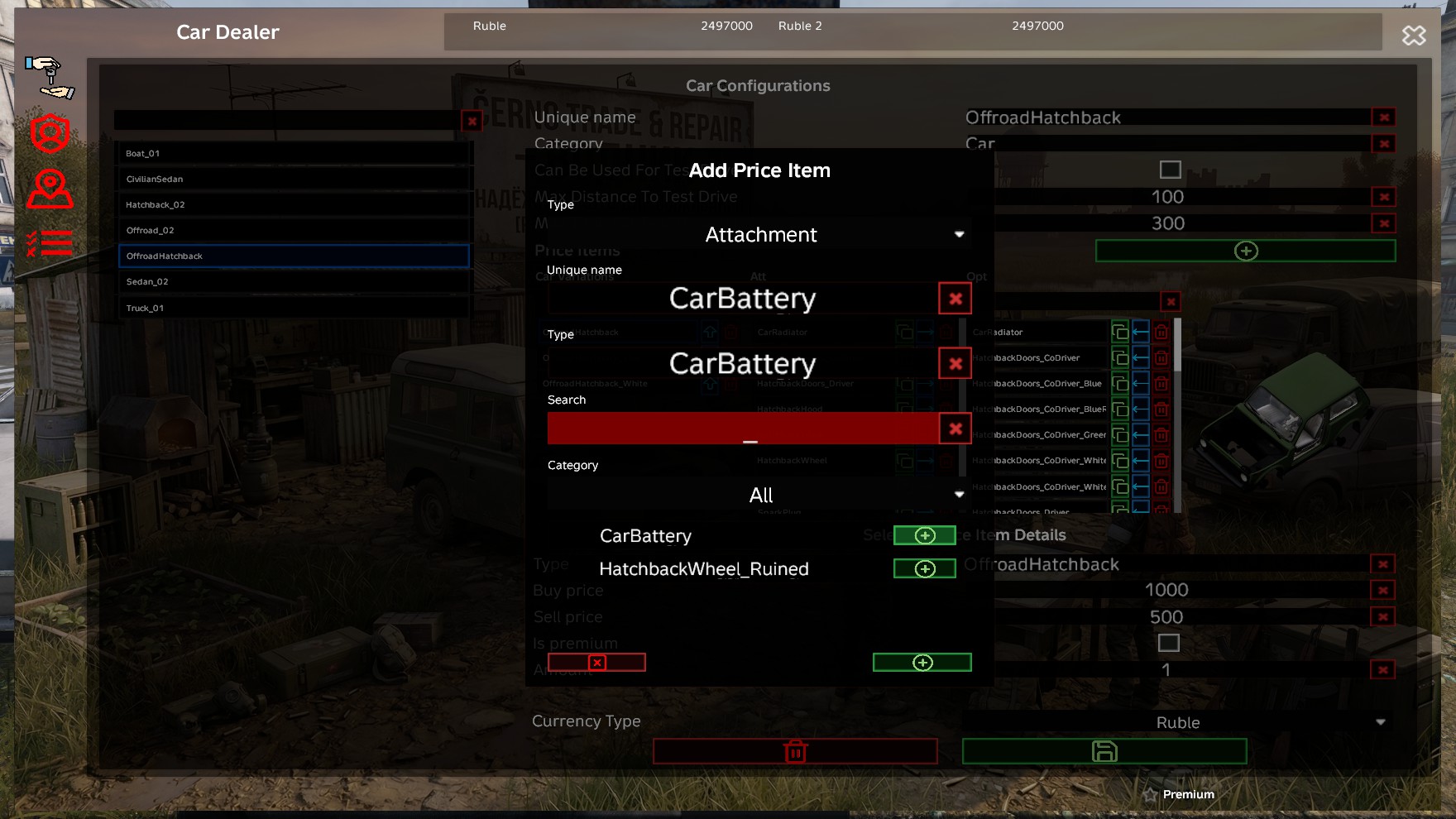The image size is (1456, 819).
Task: Move CarRadiator left with the blue arrow
Action: 1141,333
